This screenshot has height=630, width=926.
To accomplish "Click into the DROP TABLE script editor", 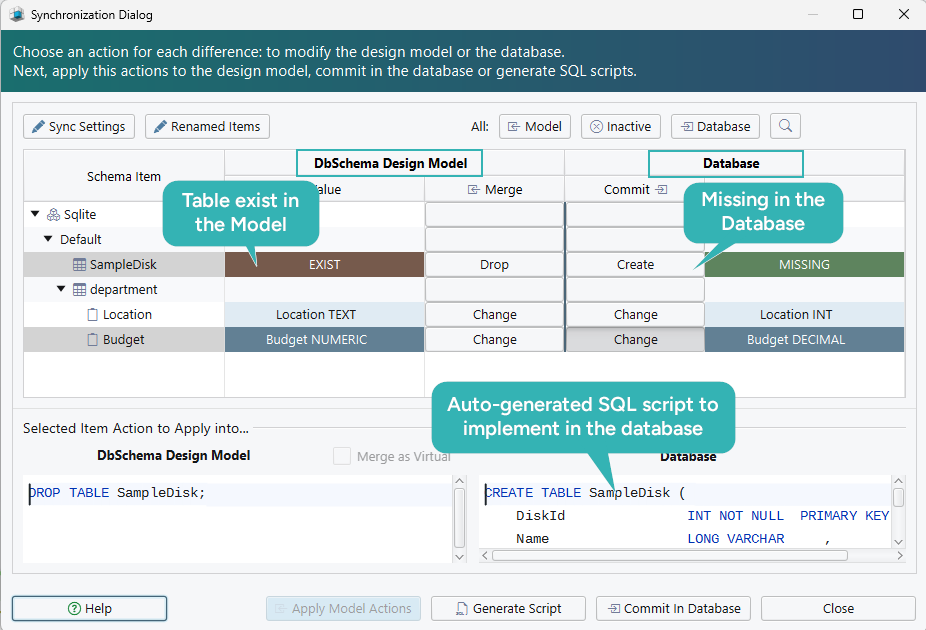I will [237, 519].
